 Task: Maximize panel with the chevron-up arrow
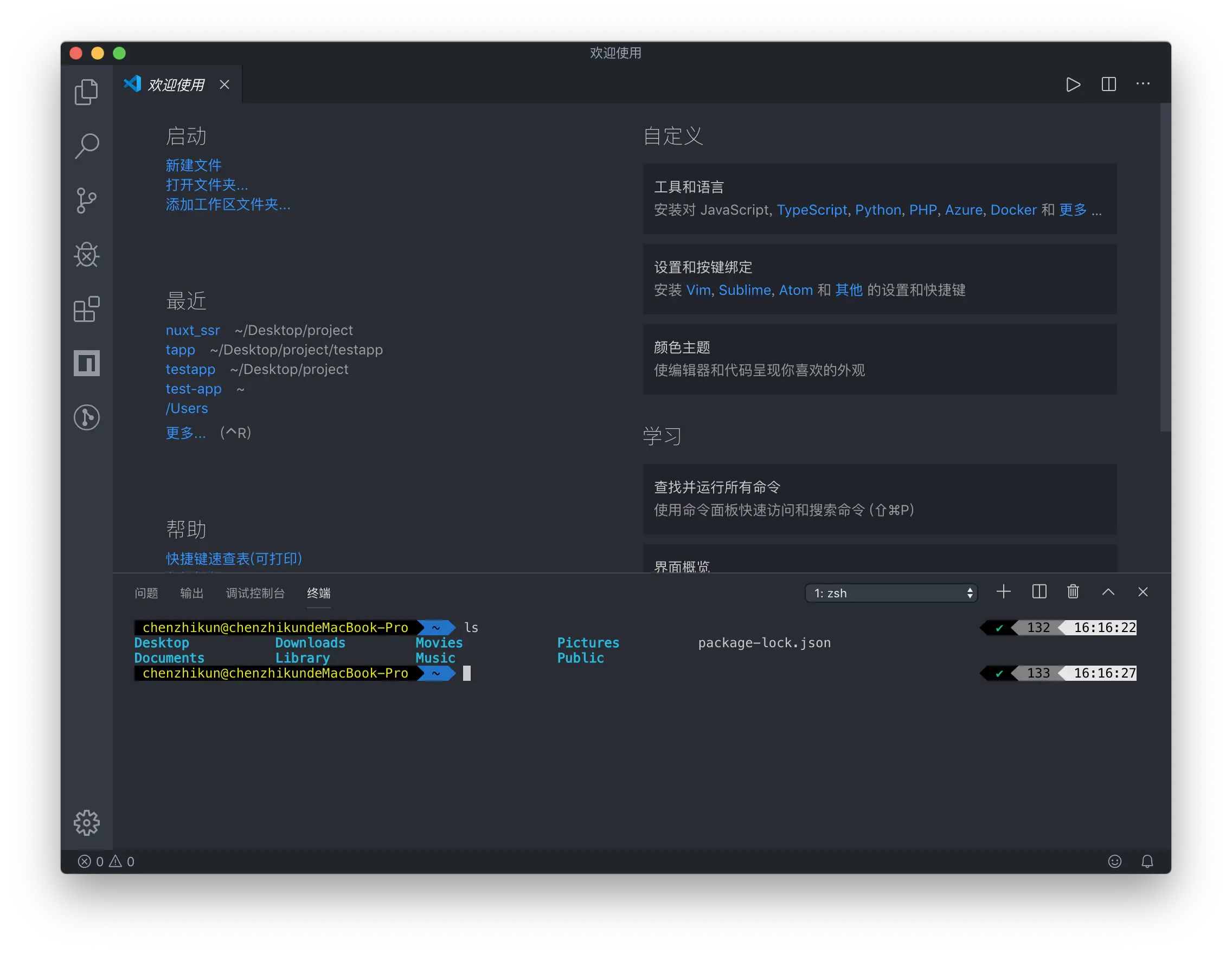coord(1108,591)
